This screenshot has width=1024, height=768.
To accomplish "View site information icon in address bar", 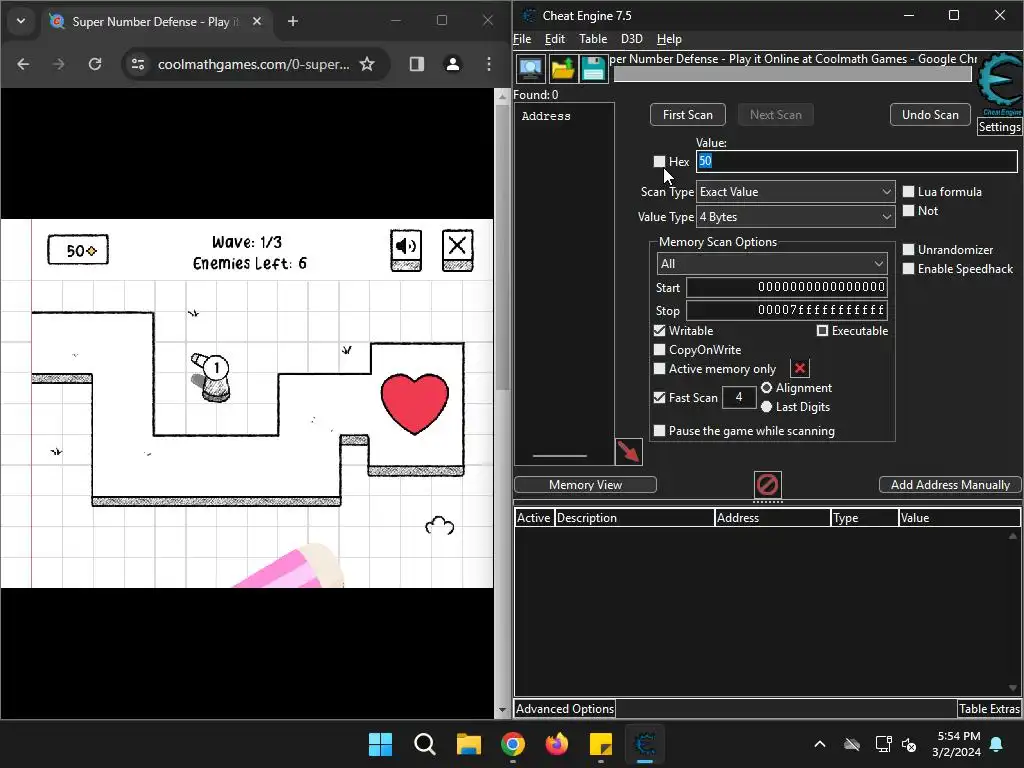I will click(138, 64).
